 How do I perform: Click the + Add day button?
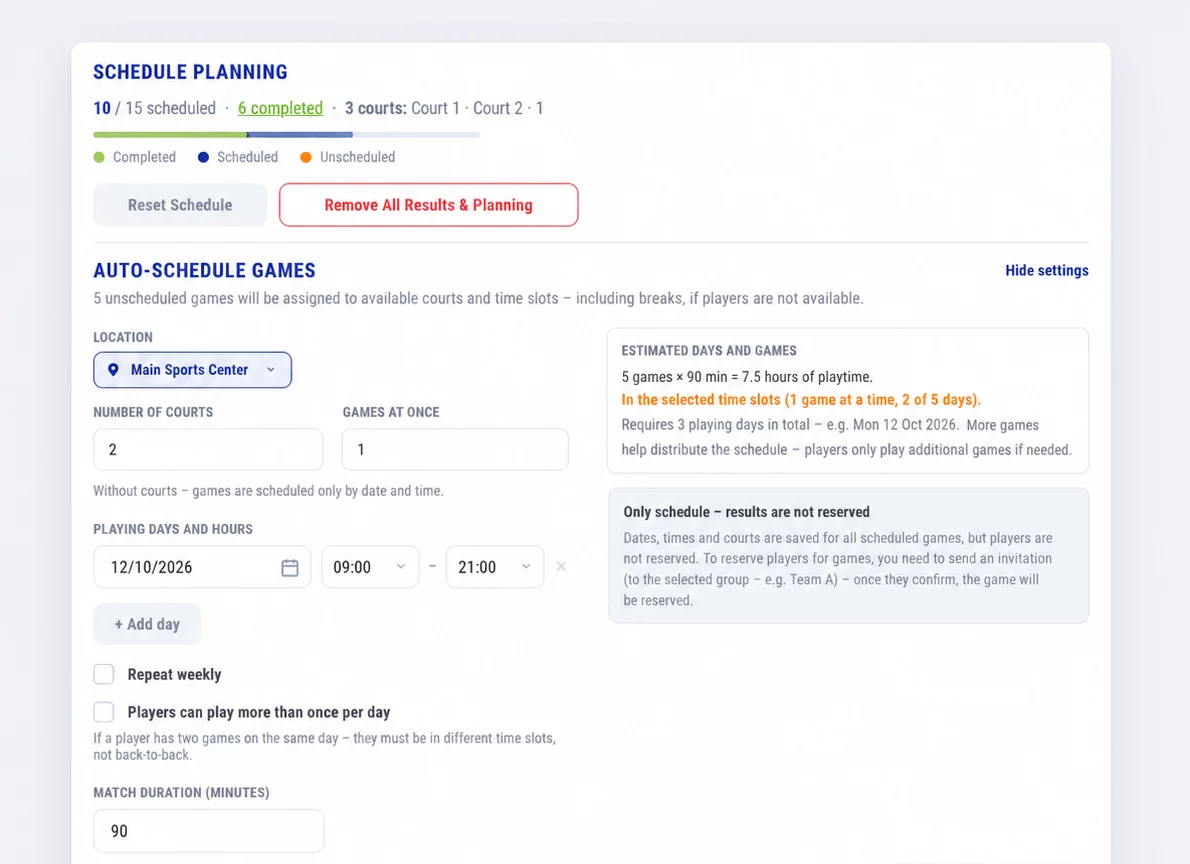(x=147, y=624)
